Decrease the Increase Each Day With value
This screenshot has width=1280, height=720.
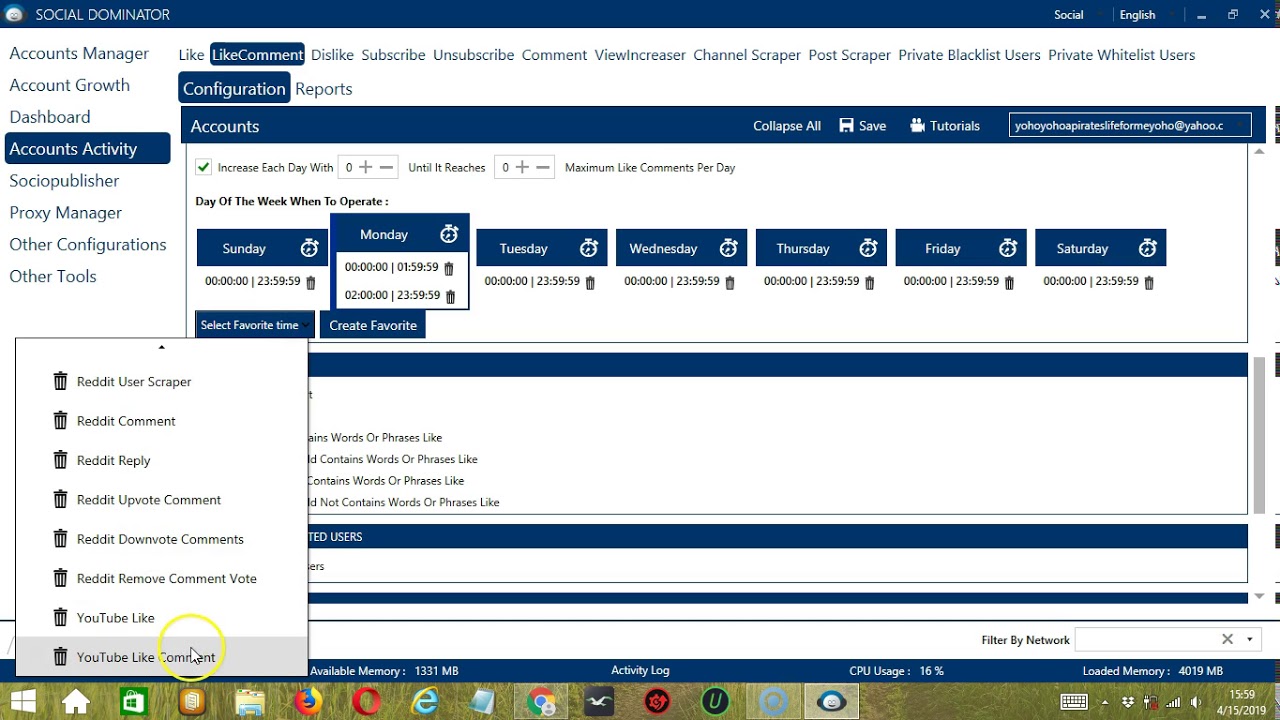pos(386,167)
